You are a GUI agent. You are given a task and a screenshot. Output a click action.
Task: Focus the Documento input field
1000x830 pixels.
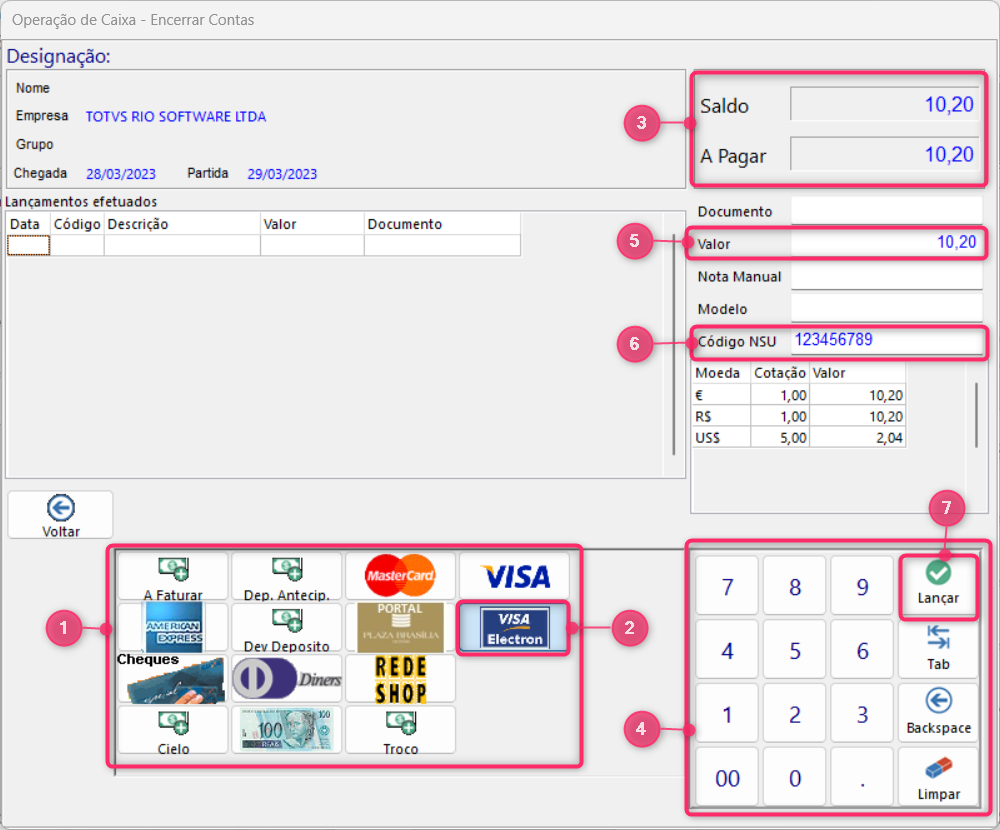tap(886, 211)
